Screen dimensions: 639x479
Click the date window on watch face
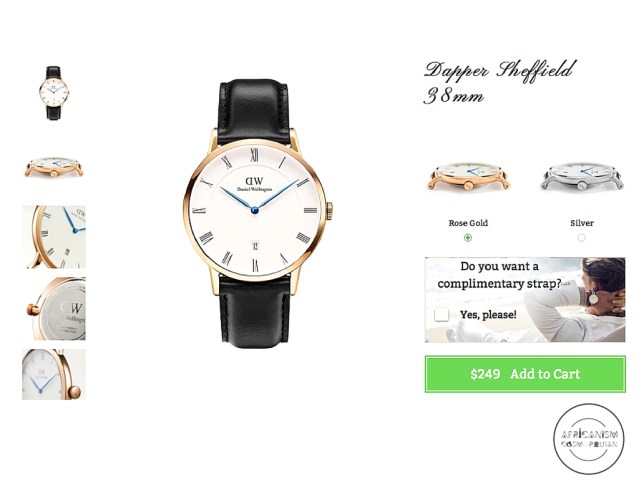pyautogui.click(x=255, y=246)
